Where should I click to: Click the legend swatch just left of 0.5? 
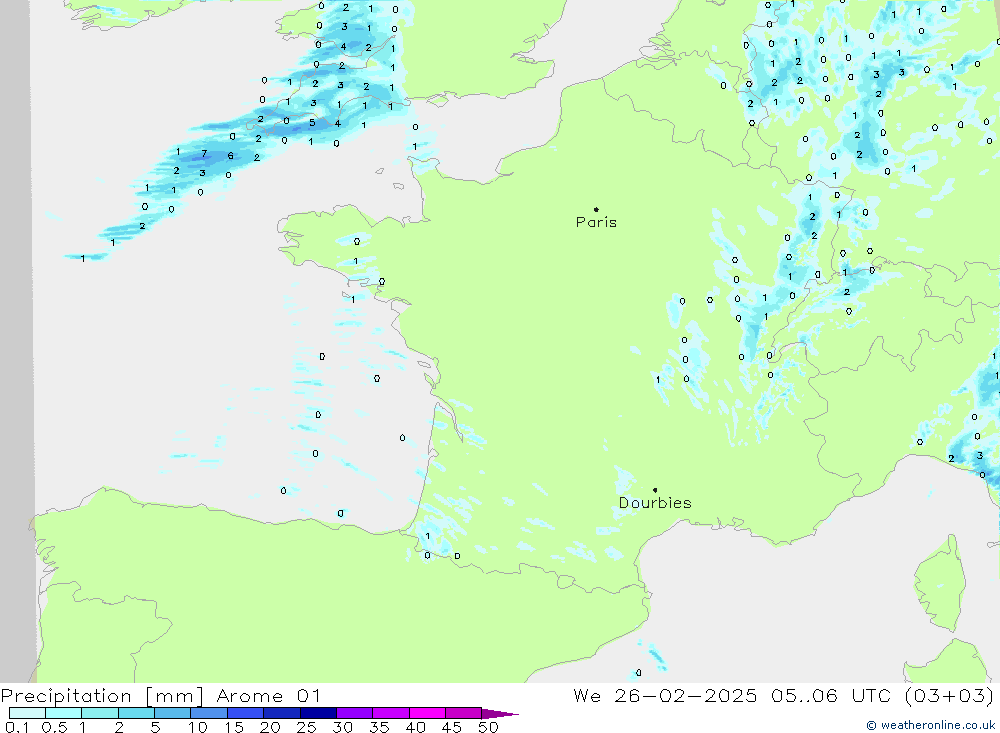pos(27,713)
